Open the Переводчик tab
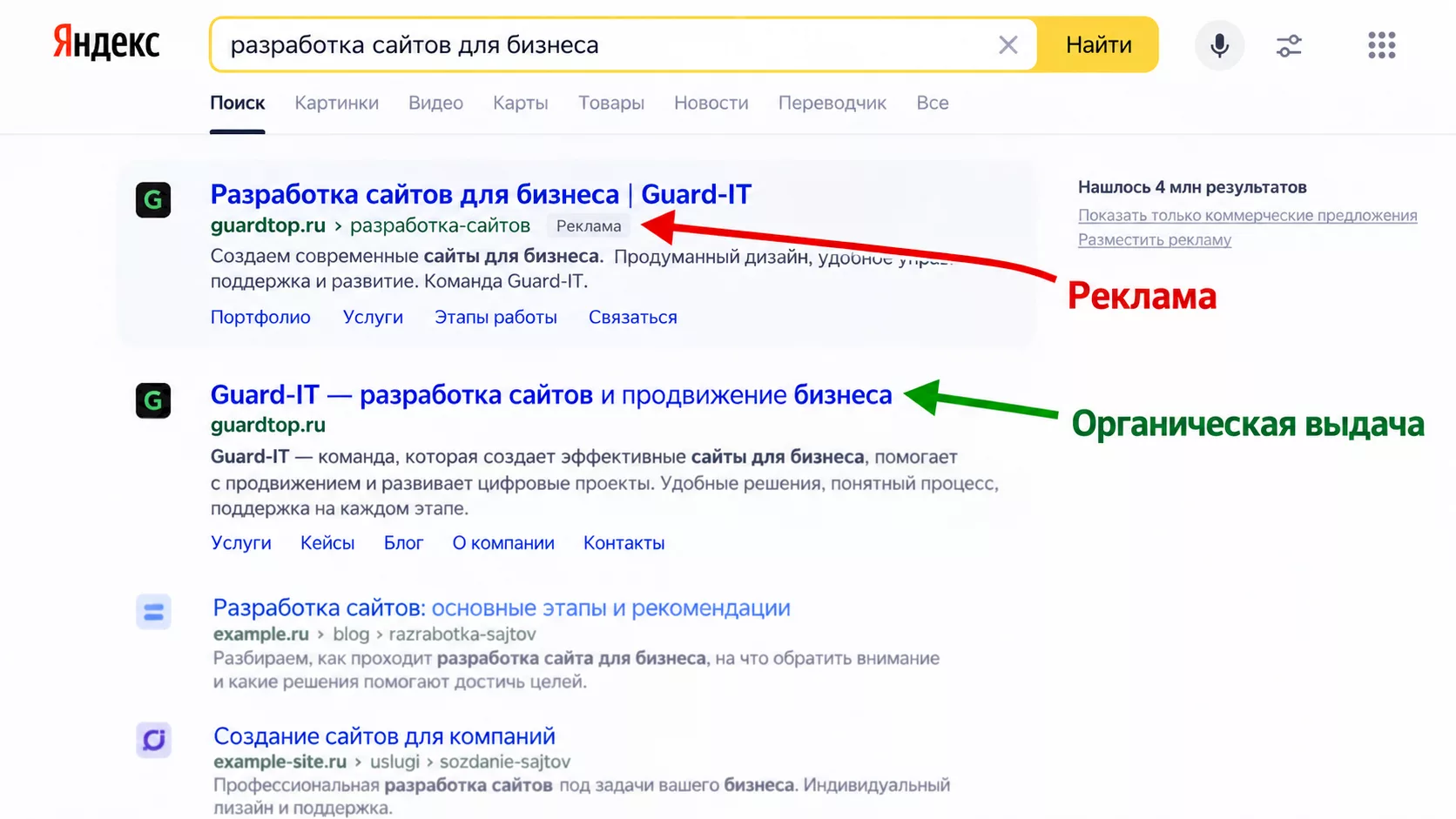 point(832,103)
